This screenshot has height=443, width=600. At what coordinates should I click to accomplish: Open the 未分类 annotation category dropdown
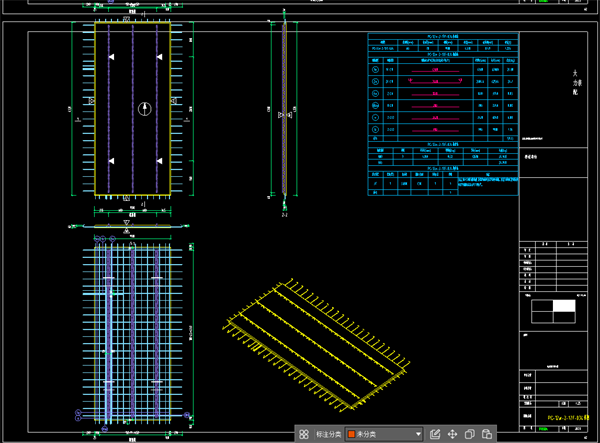click(384, 434)
